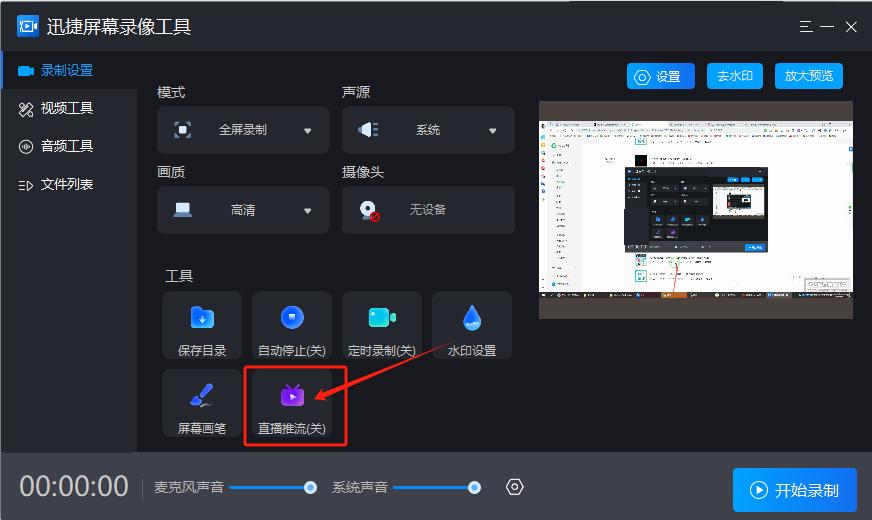The height and width of the screenshot is (520, 872).
Task: Open the 模式 全屏录制 mode dropdown
Action: coord(243,130)
